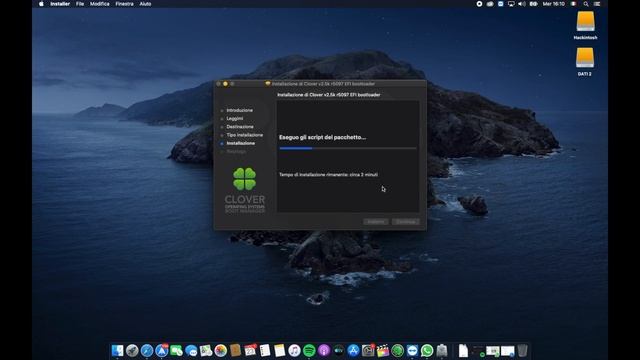The image size is (640, 360).
Task: Open Apple menu
Action: tap(41, 4)
